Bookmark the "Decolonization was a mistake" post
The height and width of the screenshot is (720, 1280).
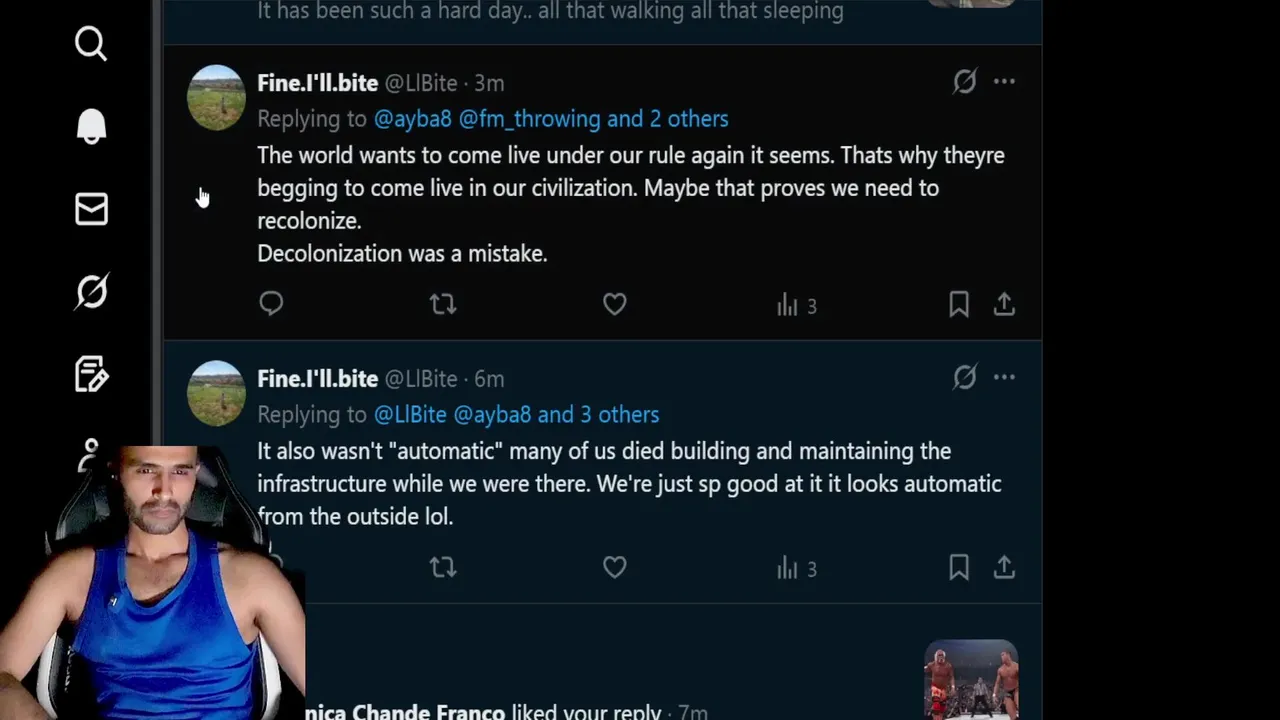tap(958, 304)
